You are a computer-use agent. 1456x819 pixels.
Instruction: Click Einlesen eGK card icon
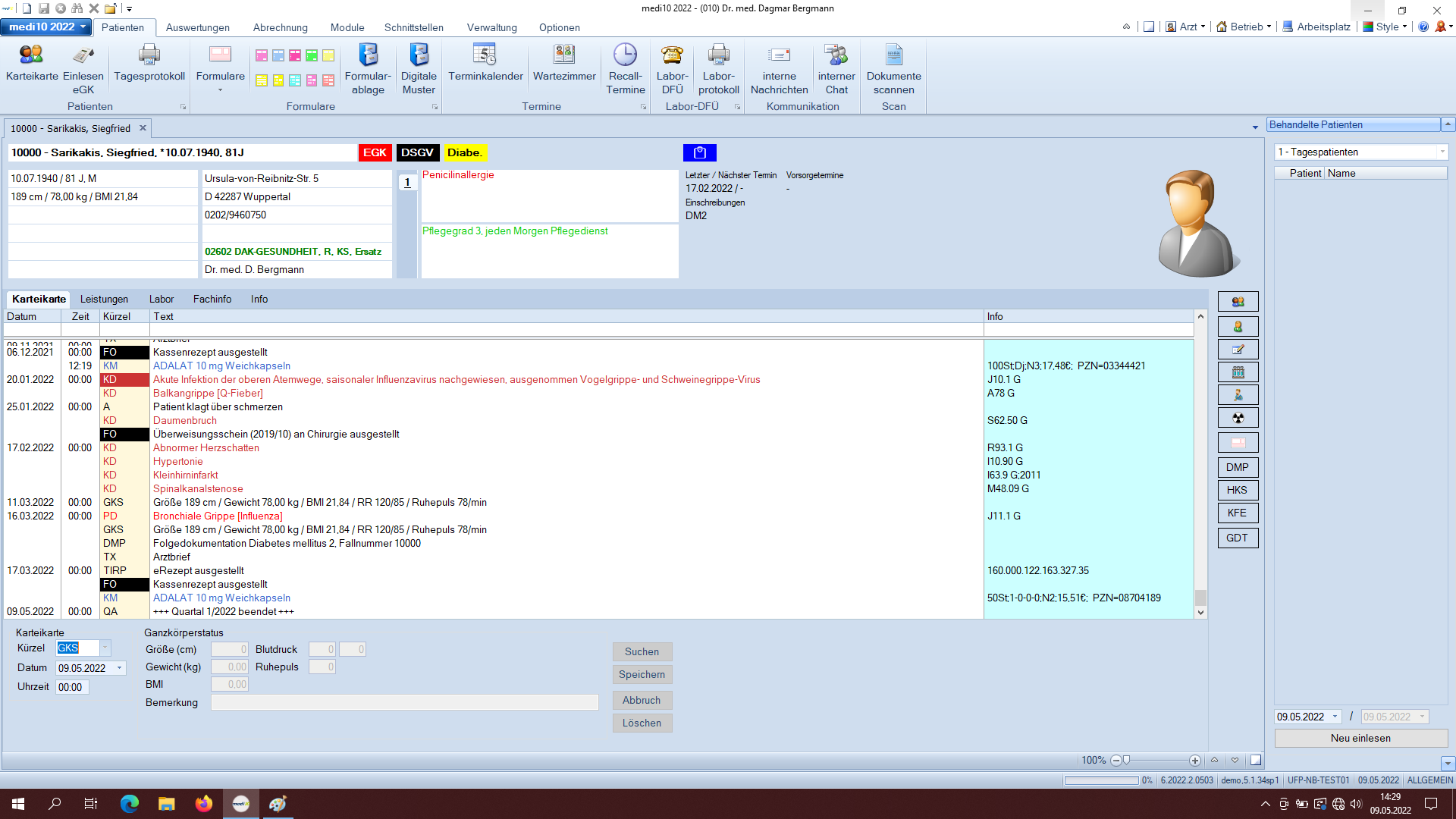pyautogui.click(x=83, y=55)
